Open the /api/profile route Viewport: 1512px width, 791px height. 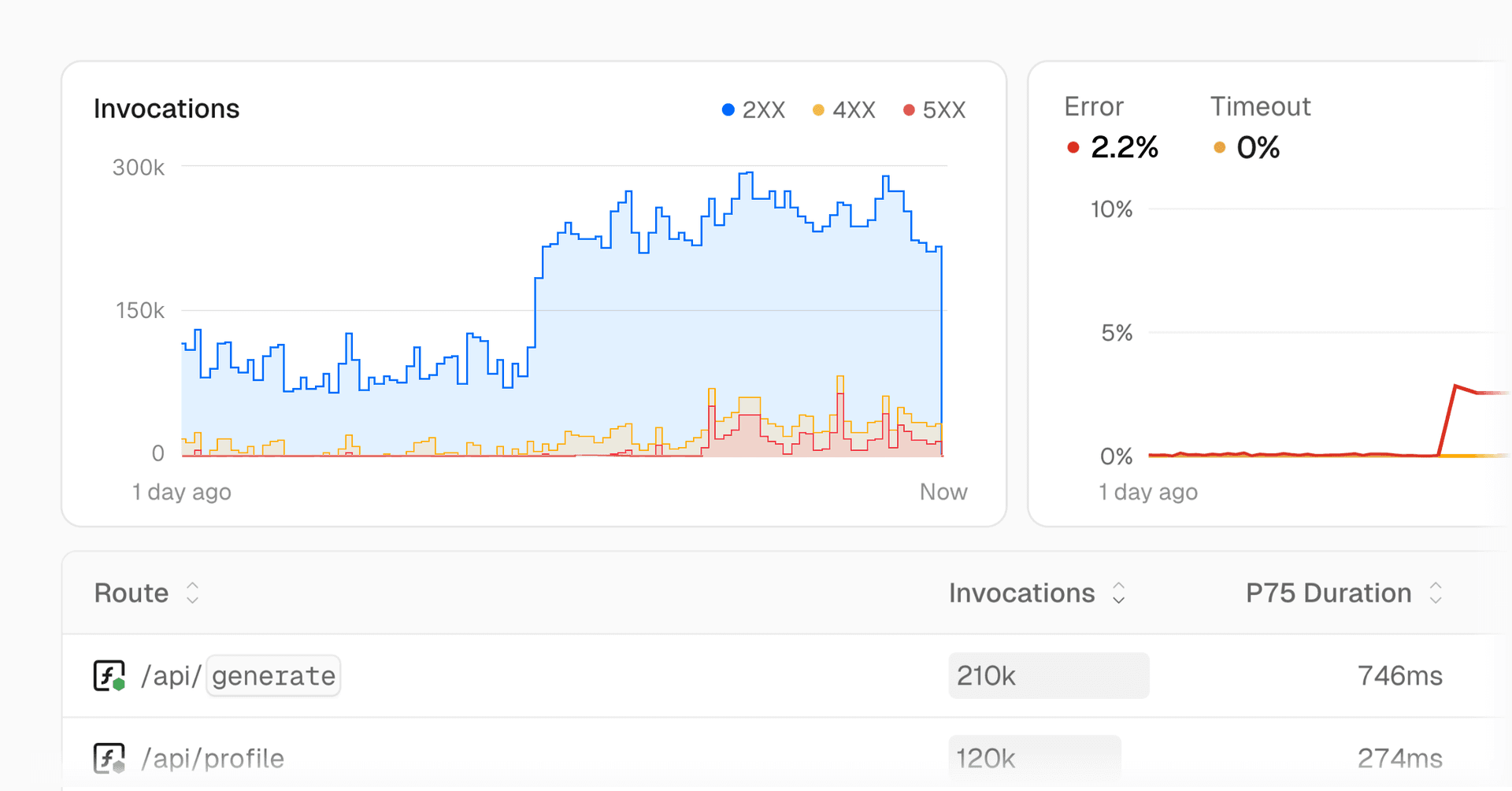[213, 758]
